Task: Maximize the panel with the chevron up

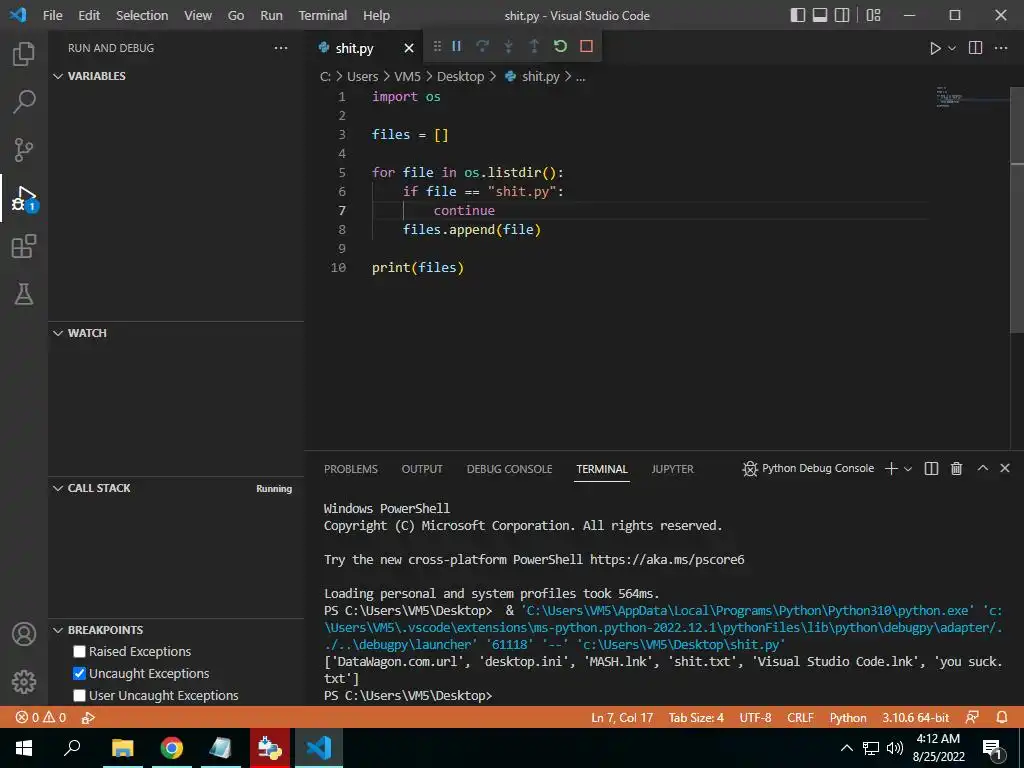Action: (982, 468)
